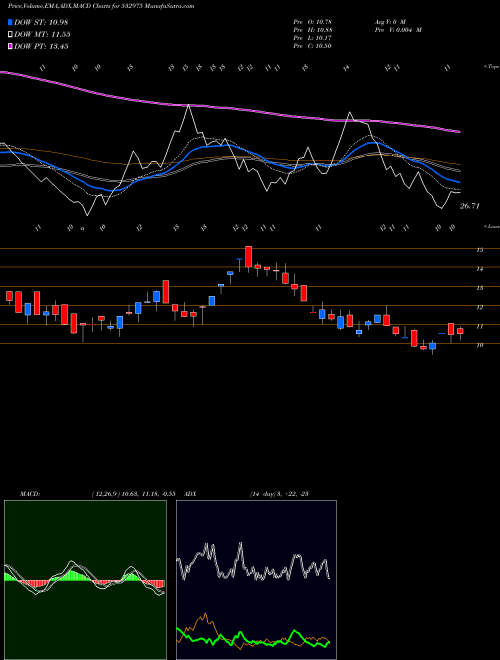500x660 pixels.
Task: Click the magenta long-term moving average line
Action: (x=230, y=108)
